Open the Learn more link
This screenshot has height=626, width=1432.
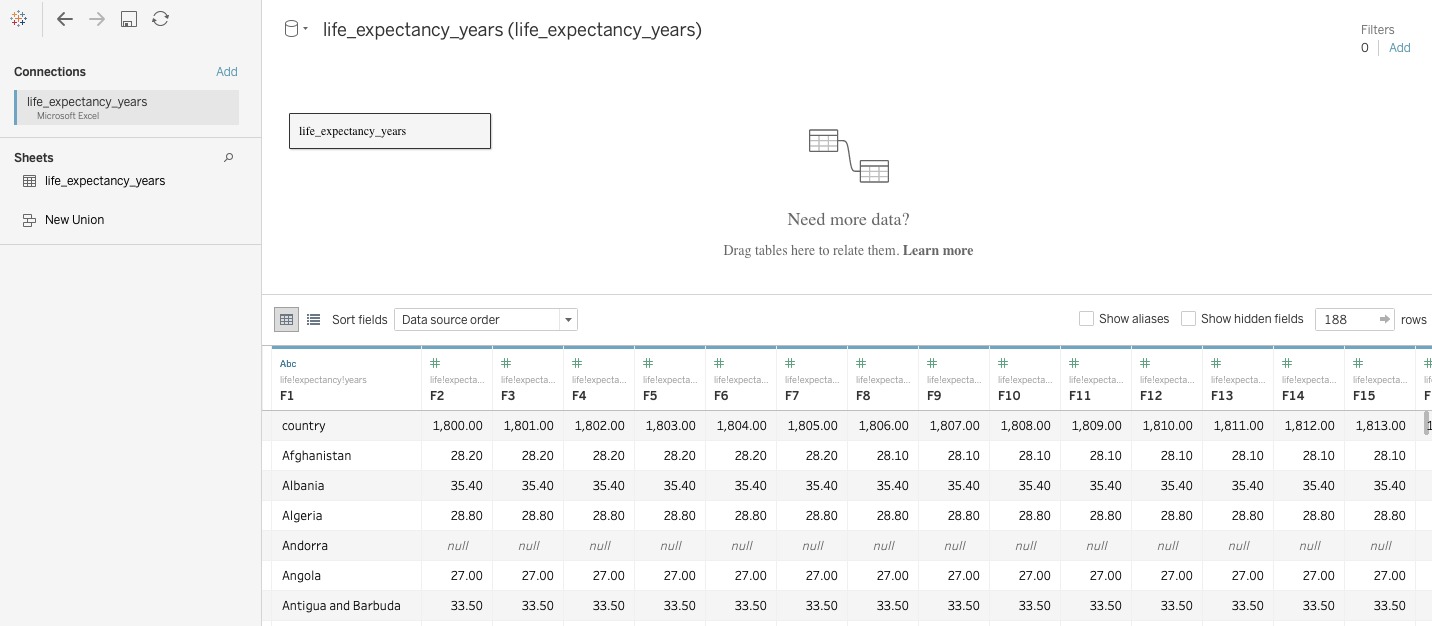pos(937,251)
